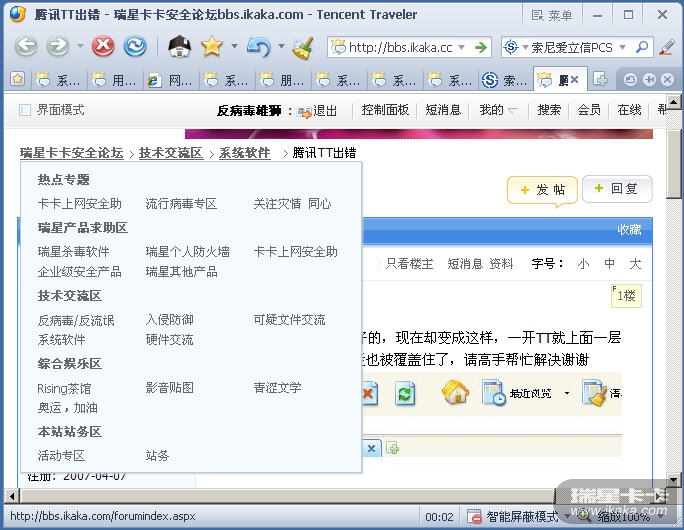This screenshot has height=530, width=684.
Task: Open the address bar URL dropdown
Action: tap(462, 47)
